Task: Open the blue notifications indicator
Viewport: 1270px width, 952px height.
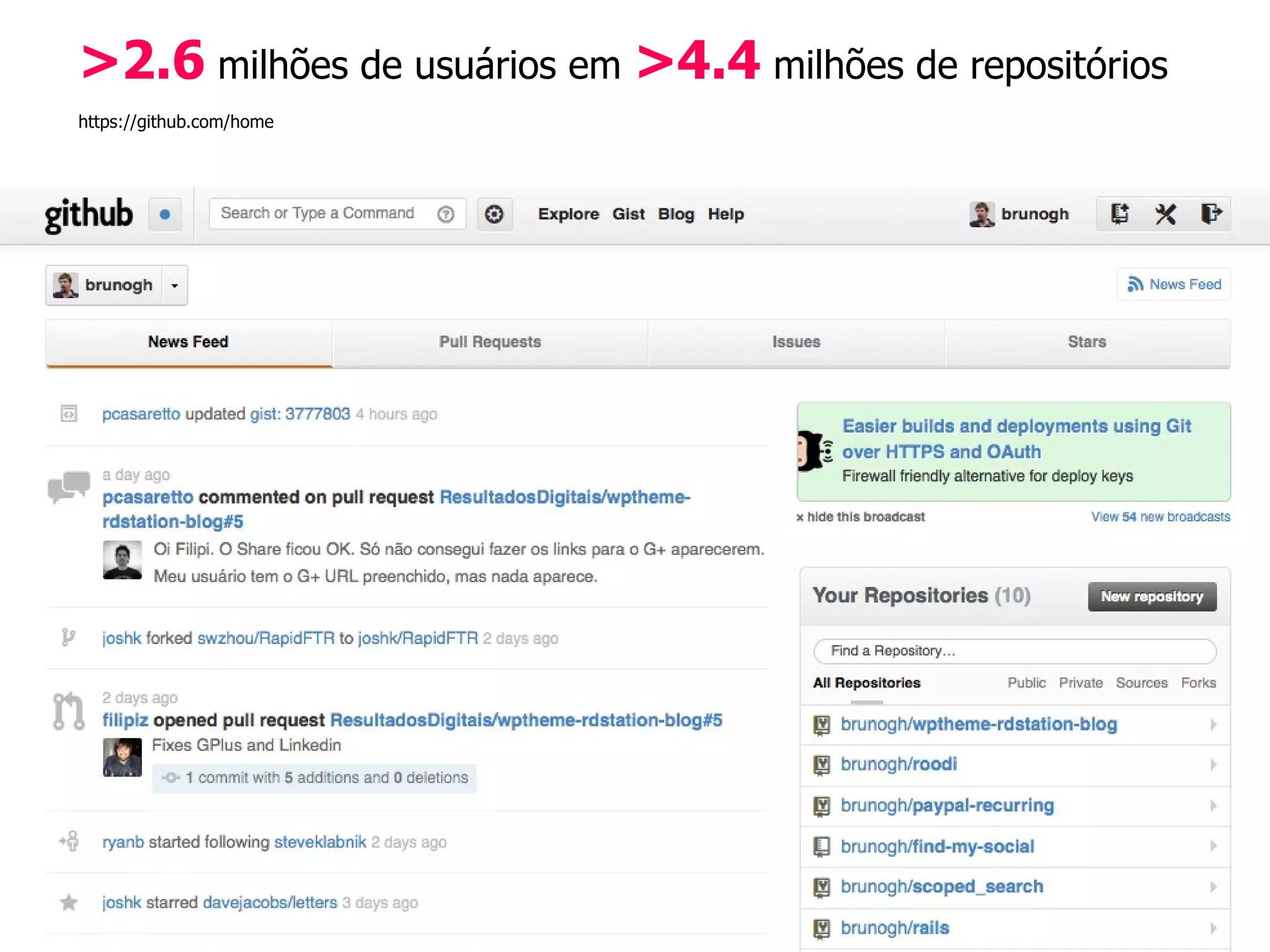Action: [165, 214]
